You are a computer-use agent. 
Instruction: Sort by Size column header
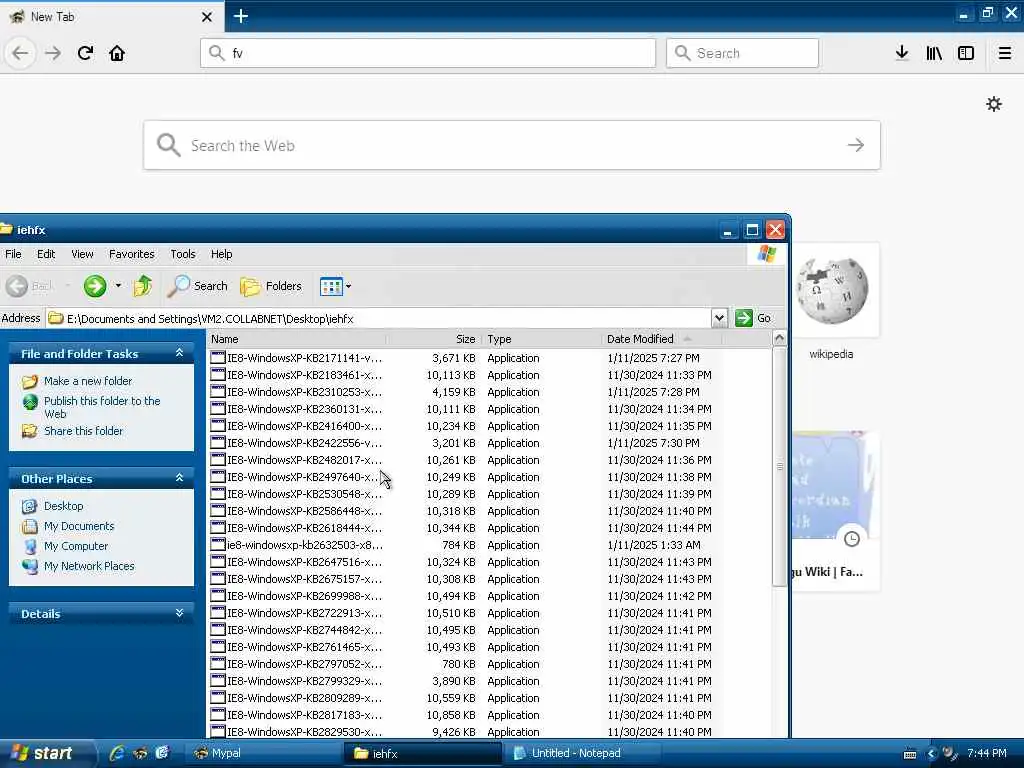[x=434, y=339]
